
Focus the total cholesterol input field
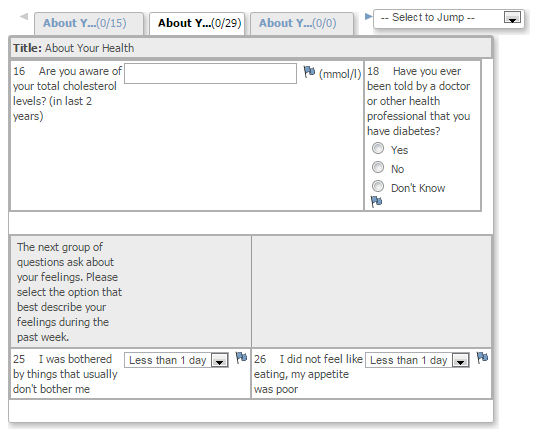point(210,73)
